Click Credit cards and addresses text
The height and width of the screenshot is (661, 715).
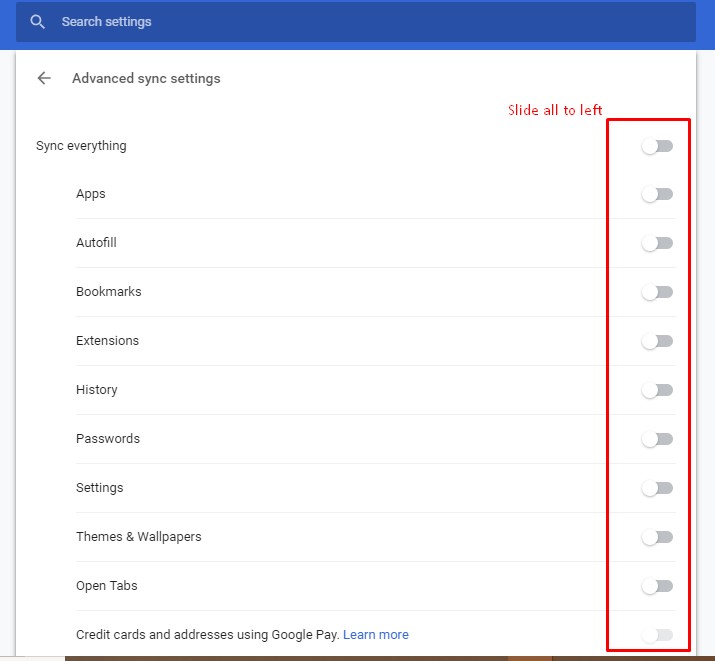(x=207, y=635)
